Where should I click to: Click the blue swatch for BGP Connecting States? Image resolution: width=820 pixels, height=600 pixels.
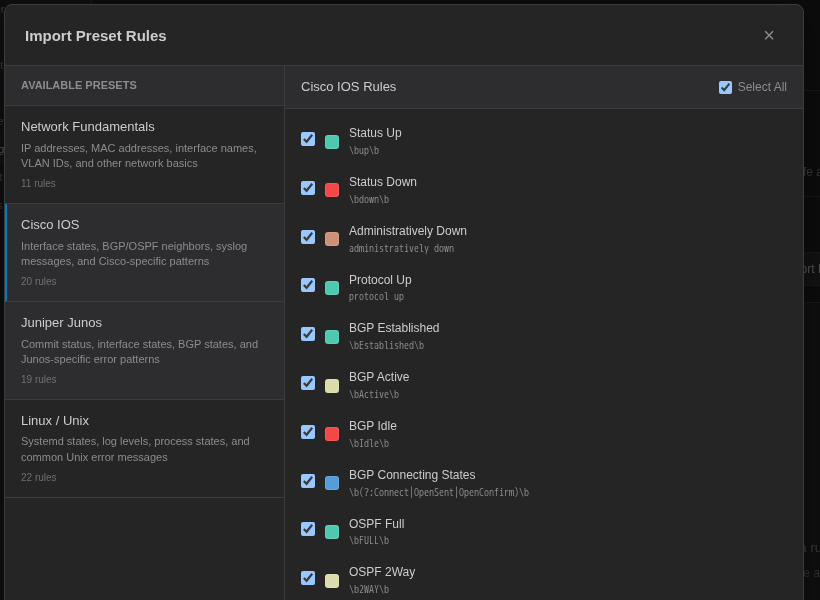coord(332,483)
